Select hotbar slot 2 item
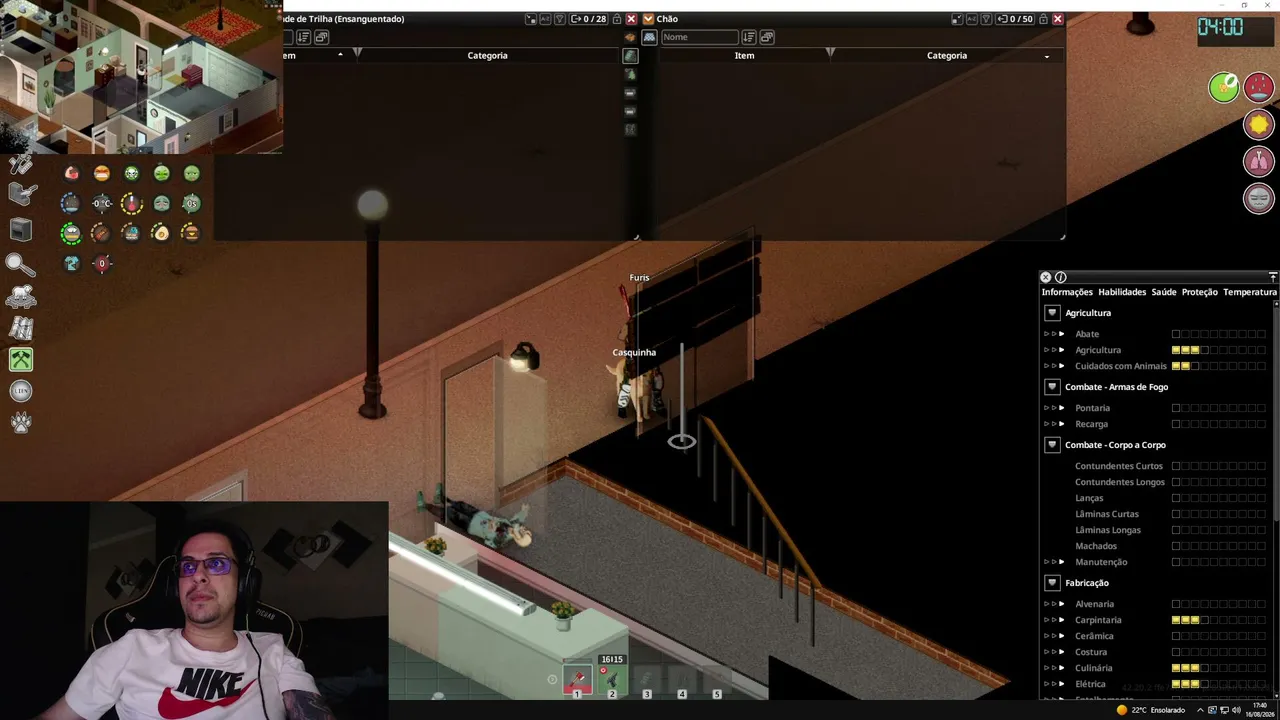The width and height of the screenshot is (1280, 720). click(612, 681)
